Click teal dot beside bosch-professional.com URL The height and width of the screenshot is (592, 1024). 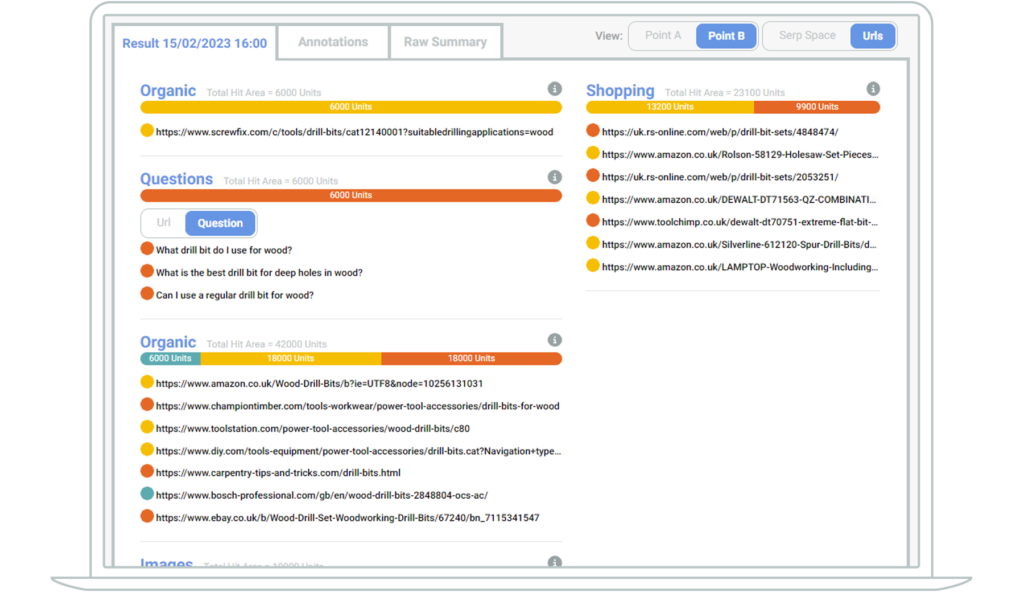click(147, 494)
